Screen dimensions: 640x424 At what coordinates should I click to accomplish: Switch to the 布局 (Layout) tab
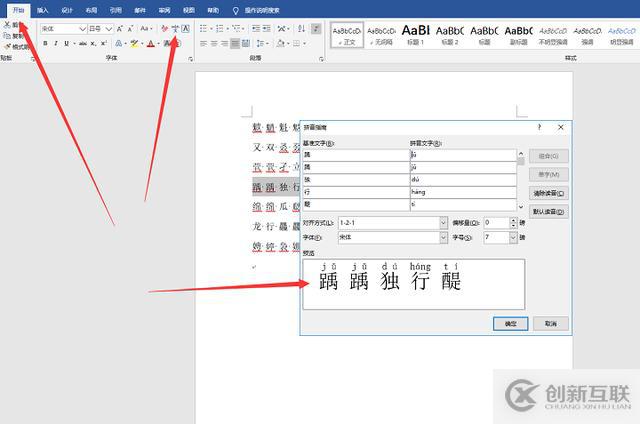(x=91, y=10)
